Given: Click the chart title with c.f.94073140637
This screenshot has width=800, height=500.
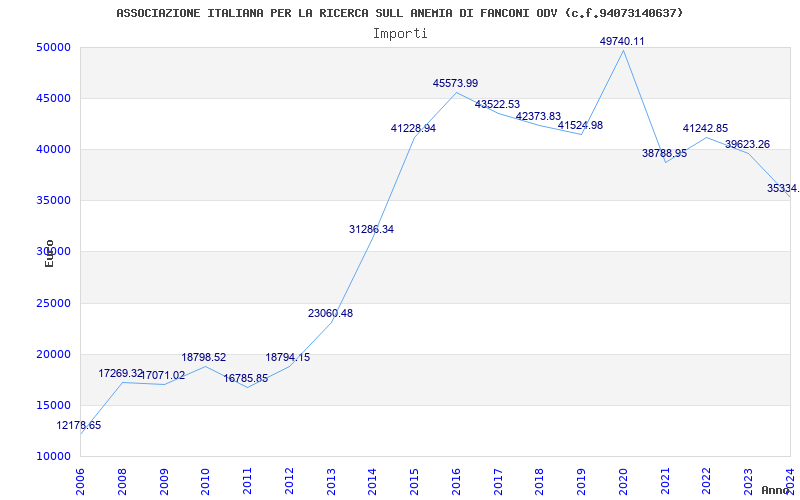Looking at the screenshot, I should [399, 13].
